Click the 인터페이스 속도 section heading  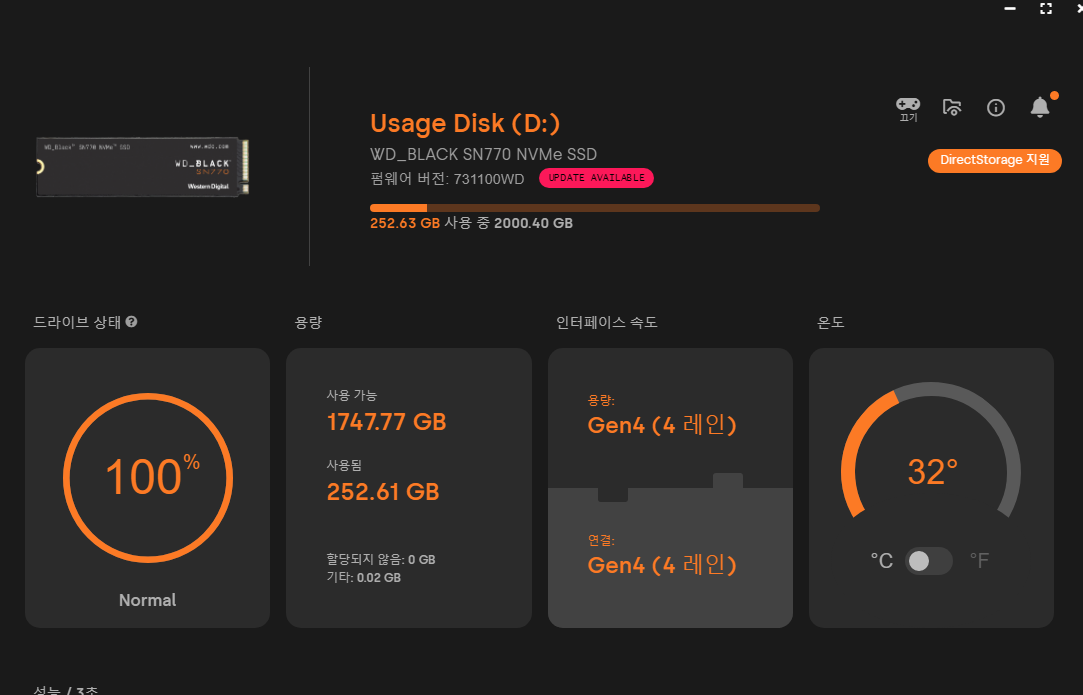(606, 322)
